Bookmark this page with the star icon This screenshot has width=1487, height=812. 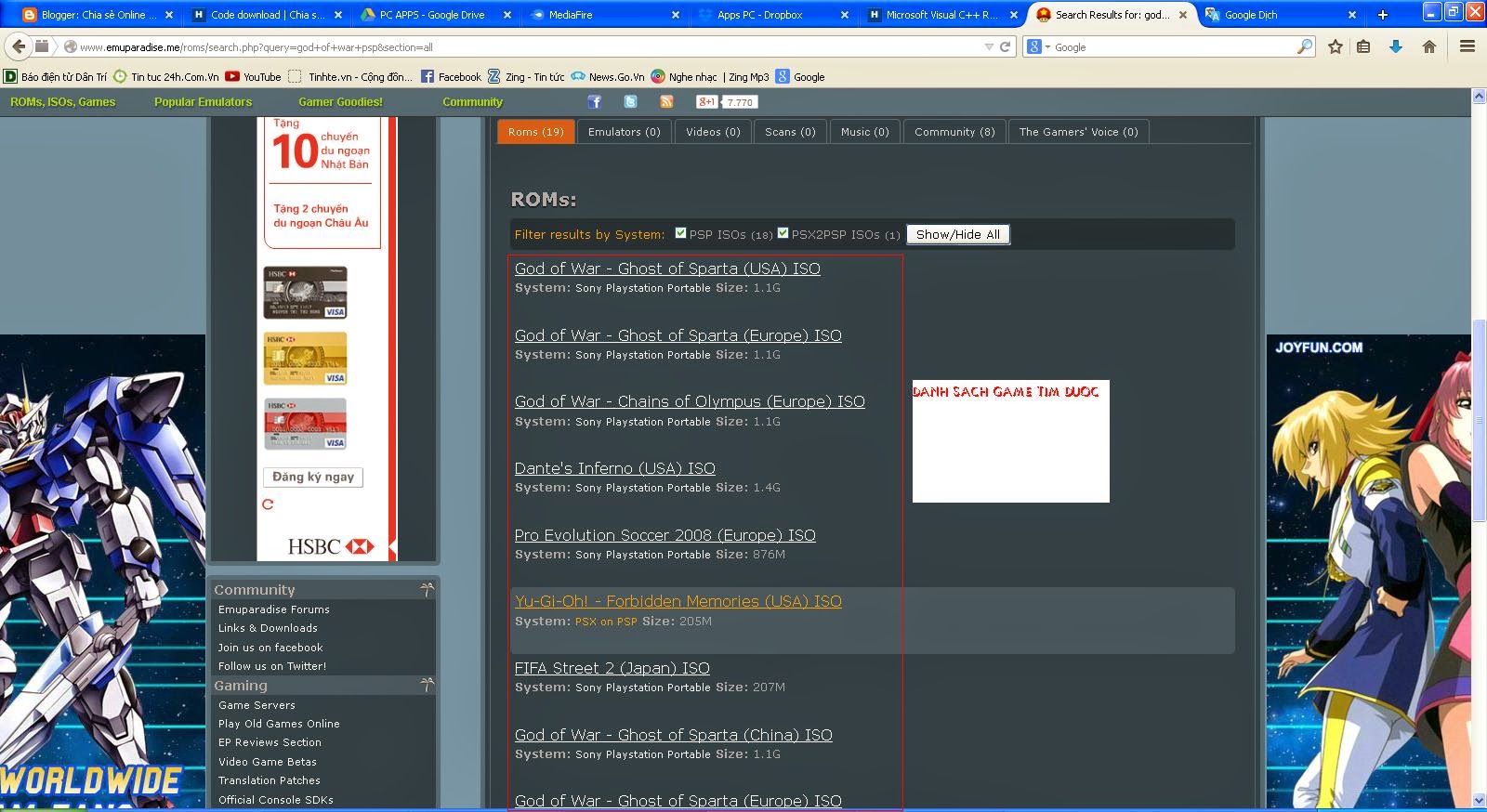(1336, 46)
